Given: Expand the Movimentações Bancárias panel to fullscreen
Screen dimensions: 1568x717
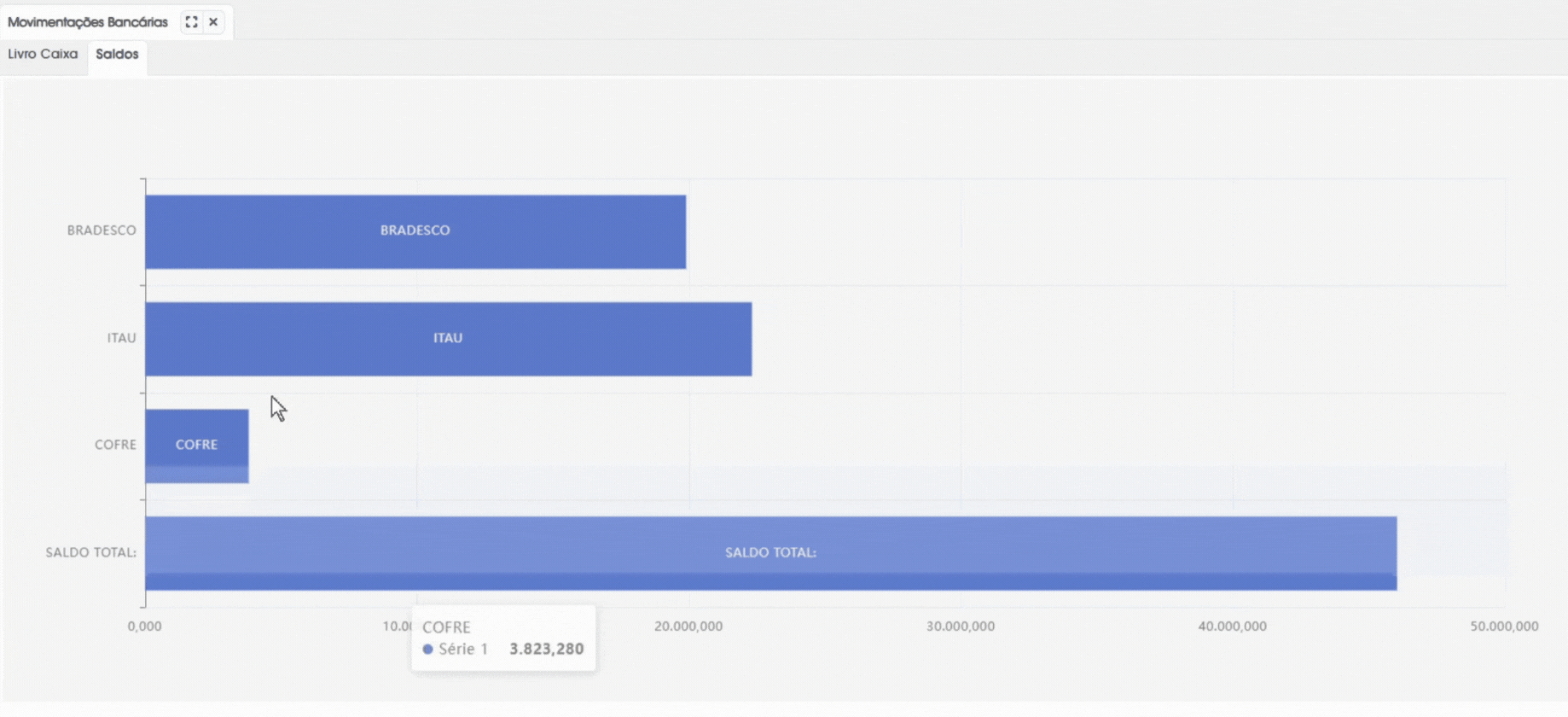Looking at the screenshot, I should pos(191,22).
